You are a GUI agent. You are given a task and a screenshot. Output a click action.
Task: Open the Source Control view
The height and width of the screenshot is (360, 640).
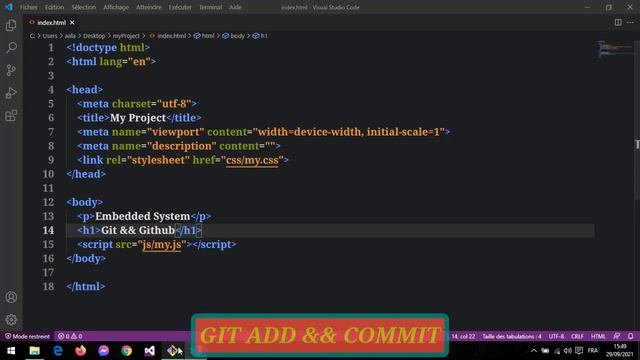click(11, 70)
